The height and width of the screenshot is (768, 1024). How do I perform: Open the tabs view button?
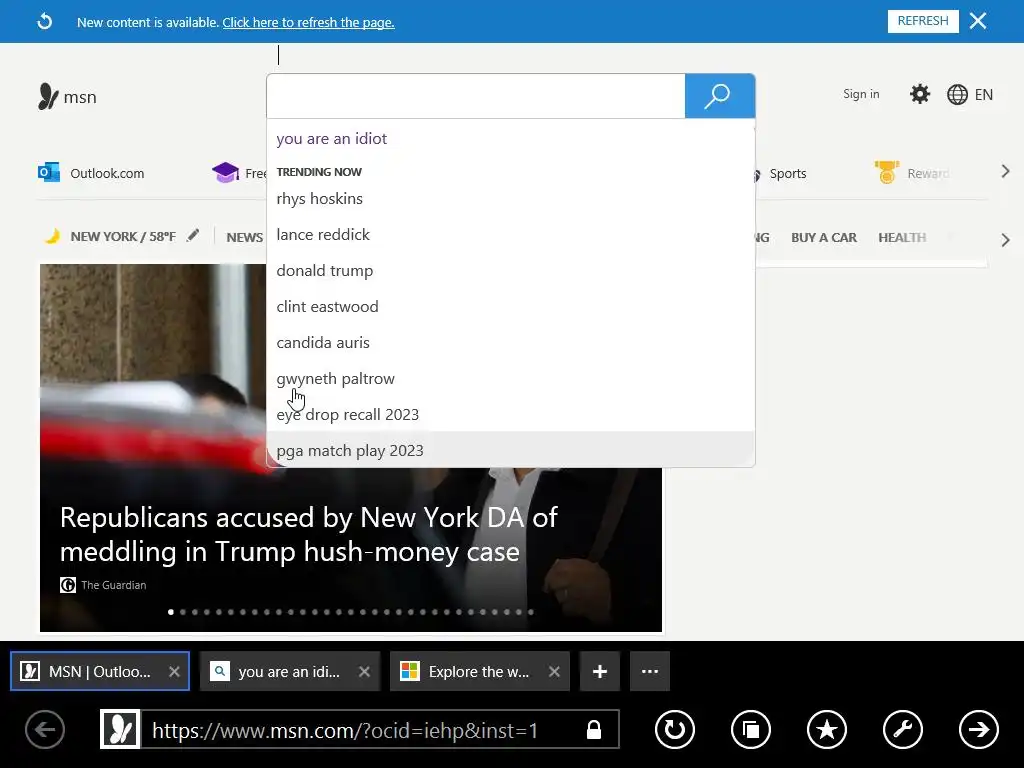(751, 729)
